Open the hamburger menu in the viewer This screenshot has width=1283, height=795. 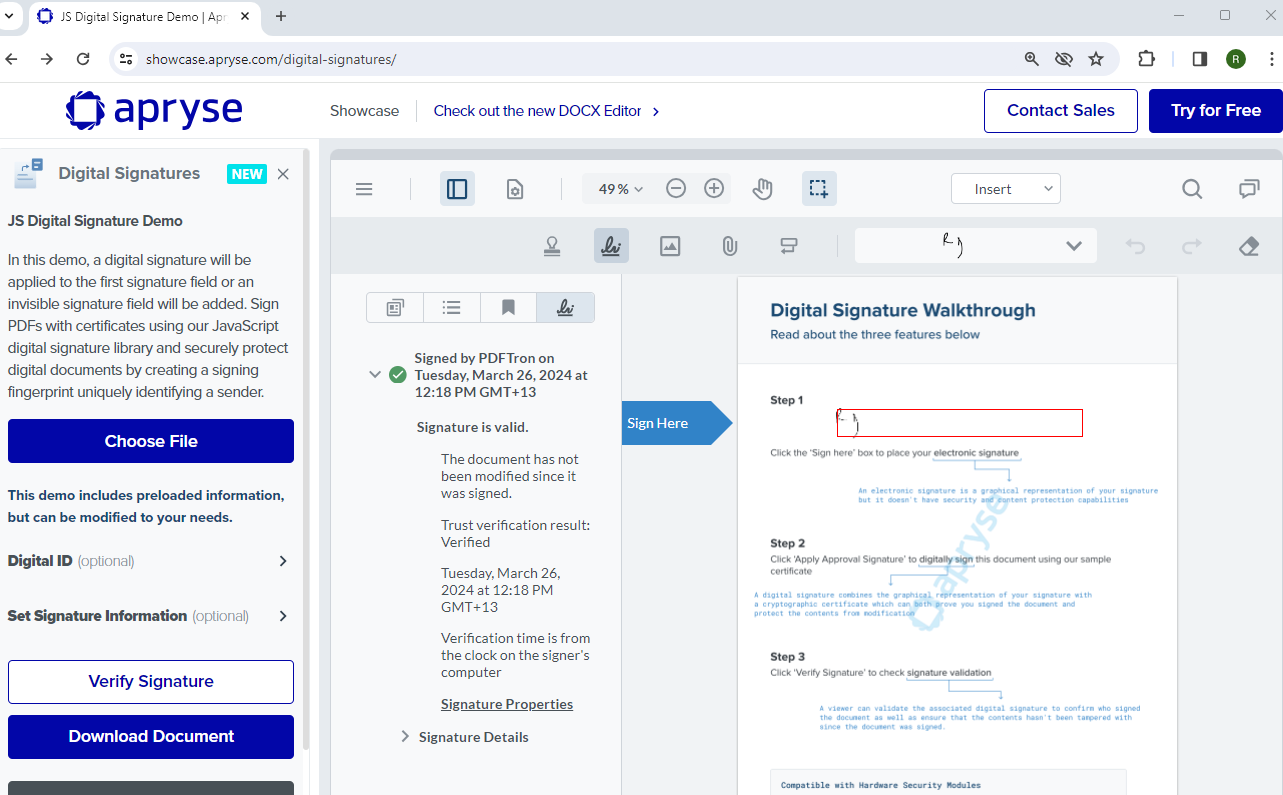(363, 188)
